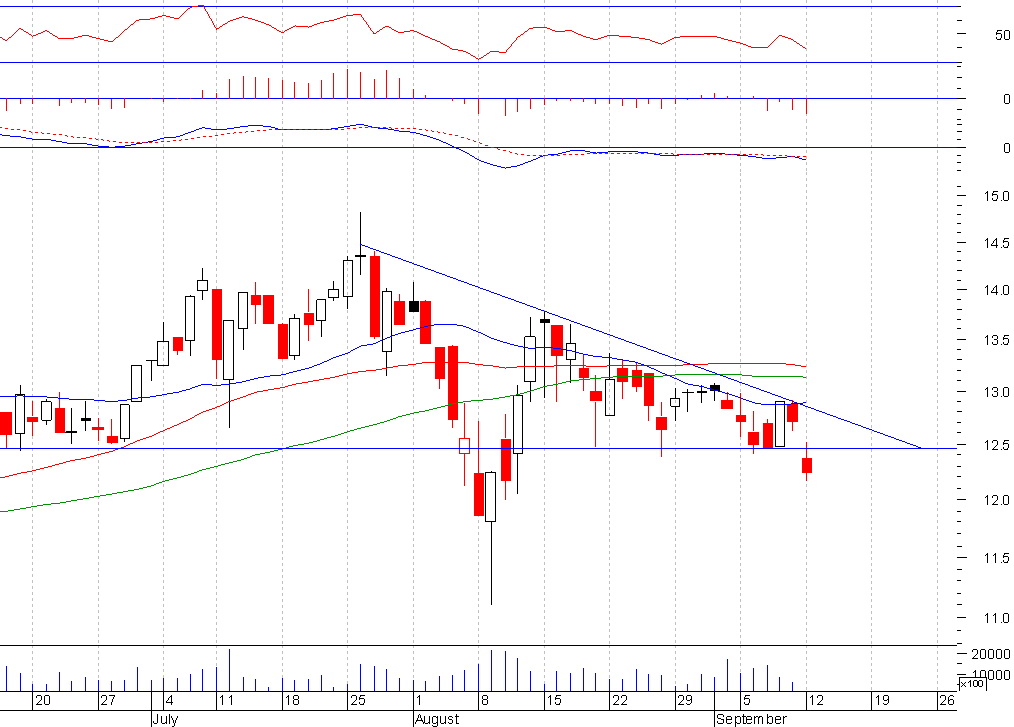Click the date label 27 on the time axis
The width and height of the screenshot is (1014, 727).
[x=108, y=700]
